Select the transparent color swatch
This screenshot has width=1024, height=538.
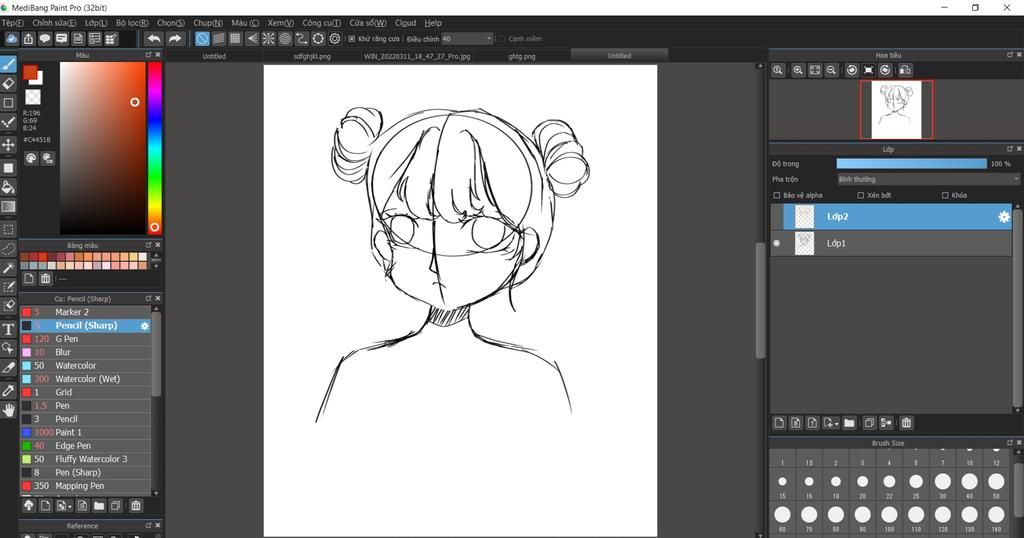pos(33,97)
